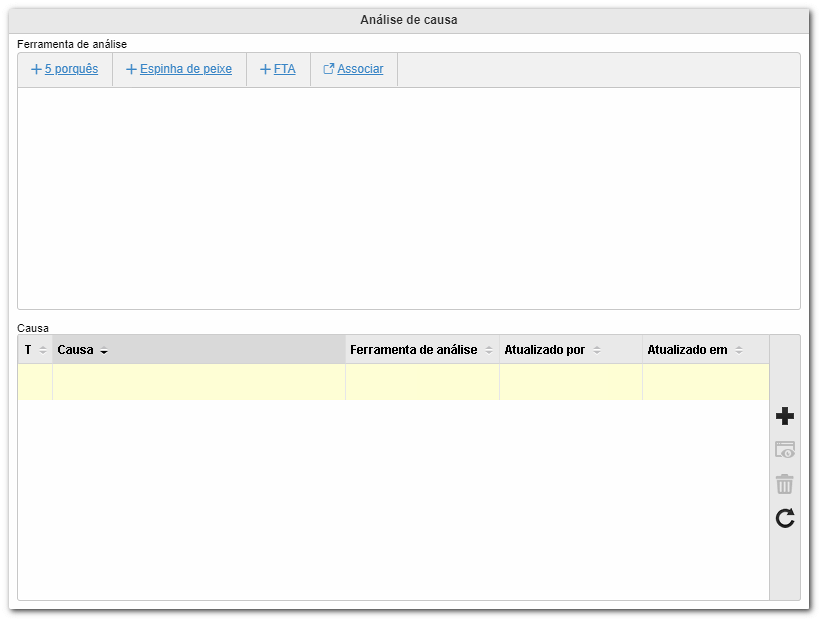Click the plus icon beside FTA
Viewport: 819px width, 619px height.
coord(265,69)
